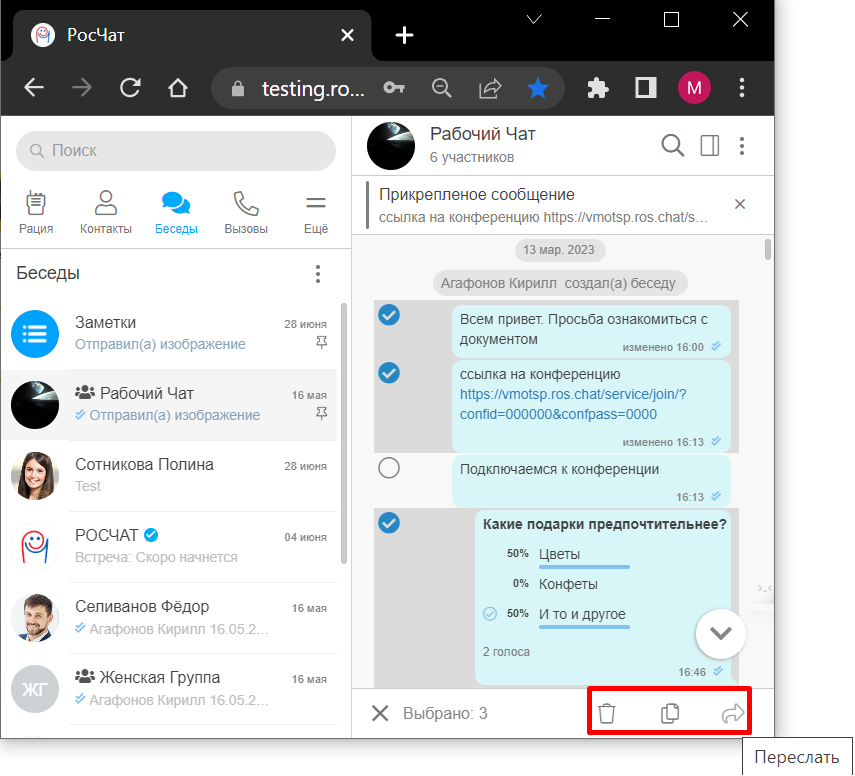Dismiss the pinned message banner

click(x=740, y=204)
